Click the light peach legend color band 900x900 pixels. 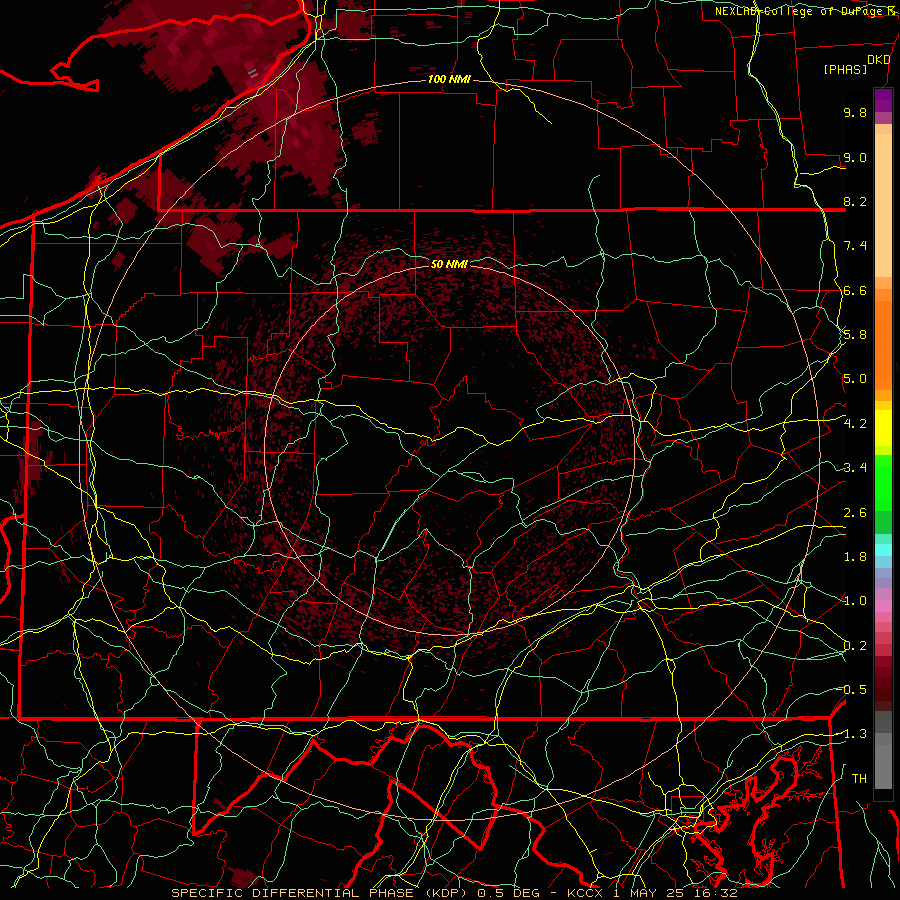883,207
